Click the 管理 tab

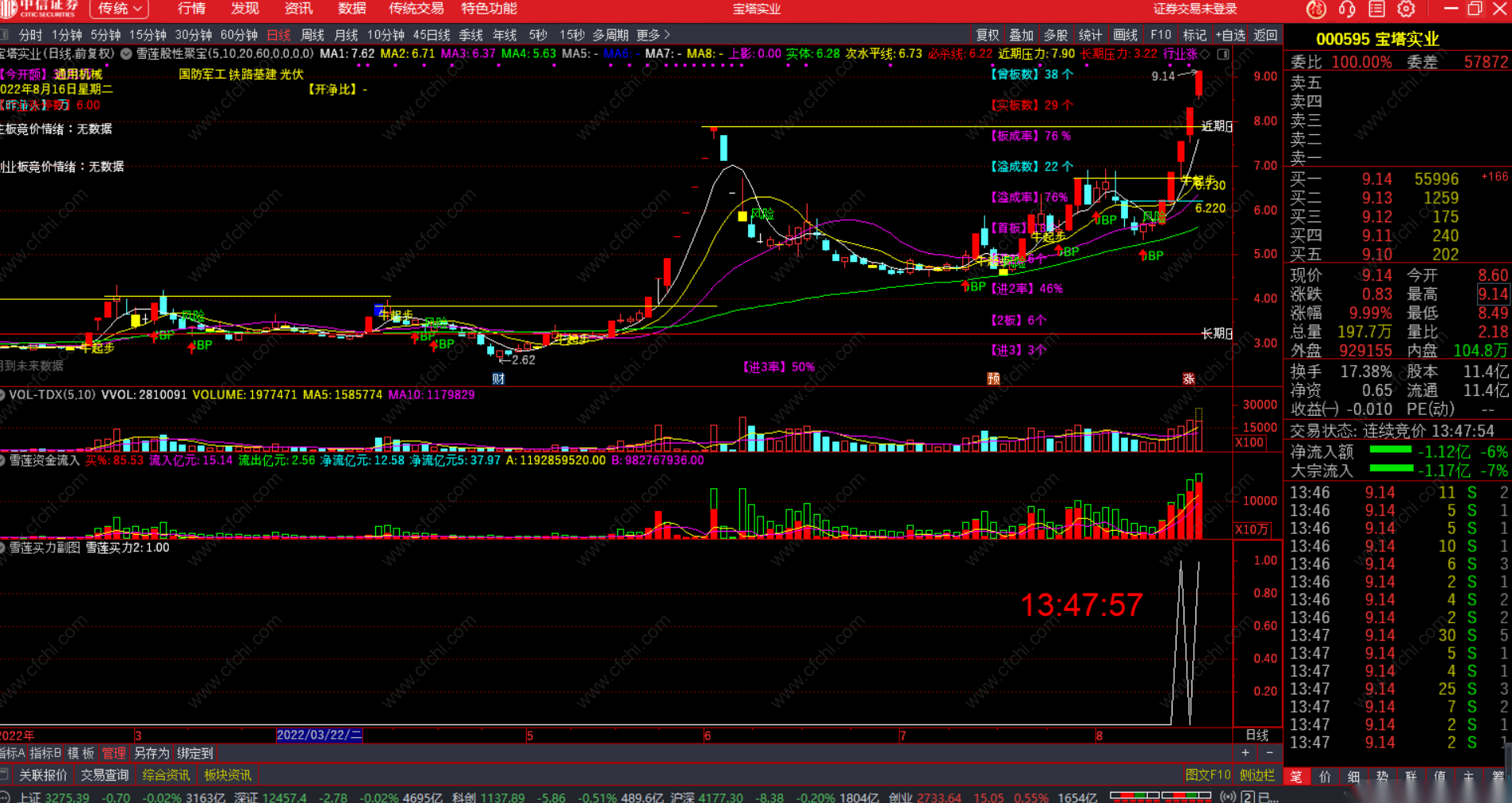coord(113,753)
